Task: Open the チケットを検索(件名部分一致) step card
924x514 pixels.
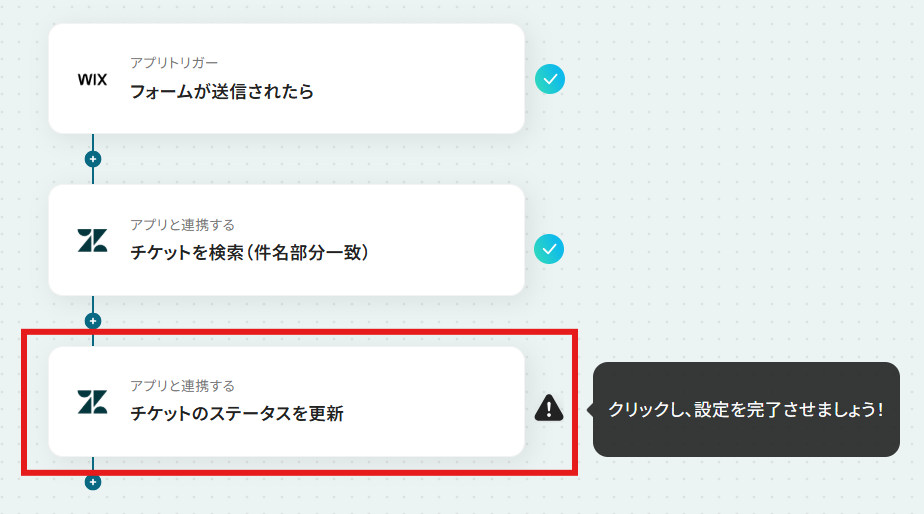Action: (x=286, y=240)
